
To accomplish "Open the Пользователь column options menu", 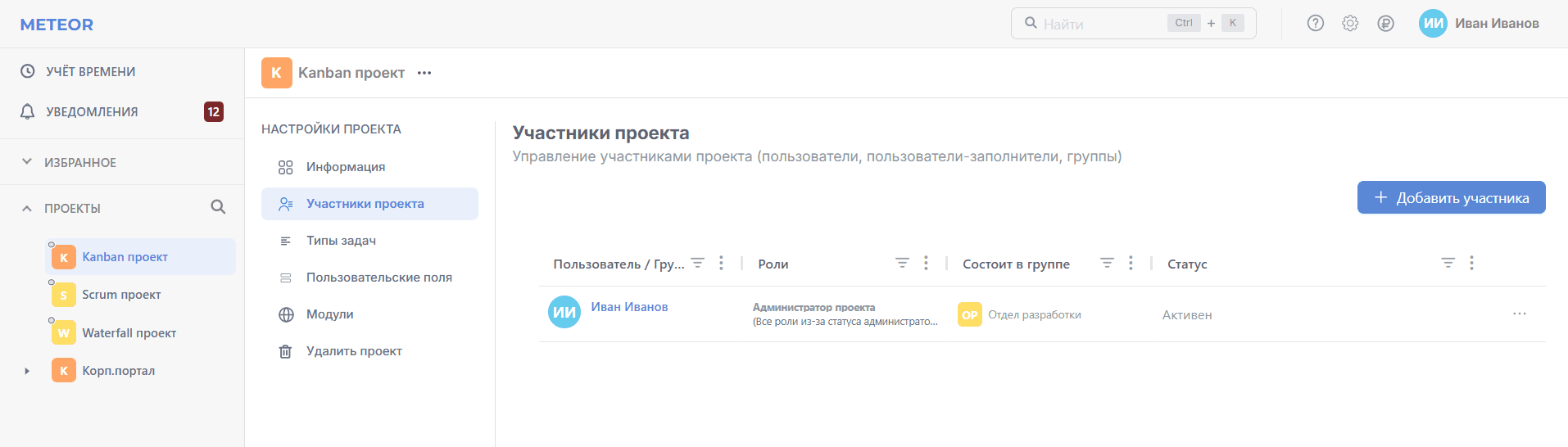I will coord(721,263).
